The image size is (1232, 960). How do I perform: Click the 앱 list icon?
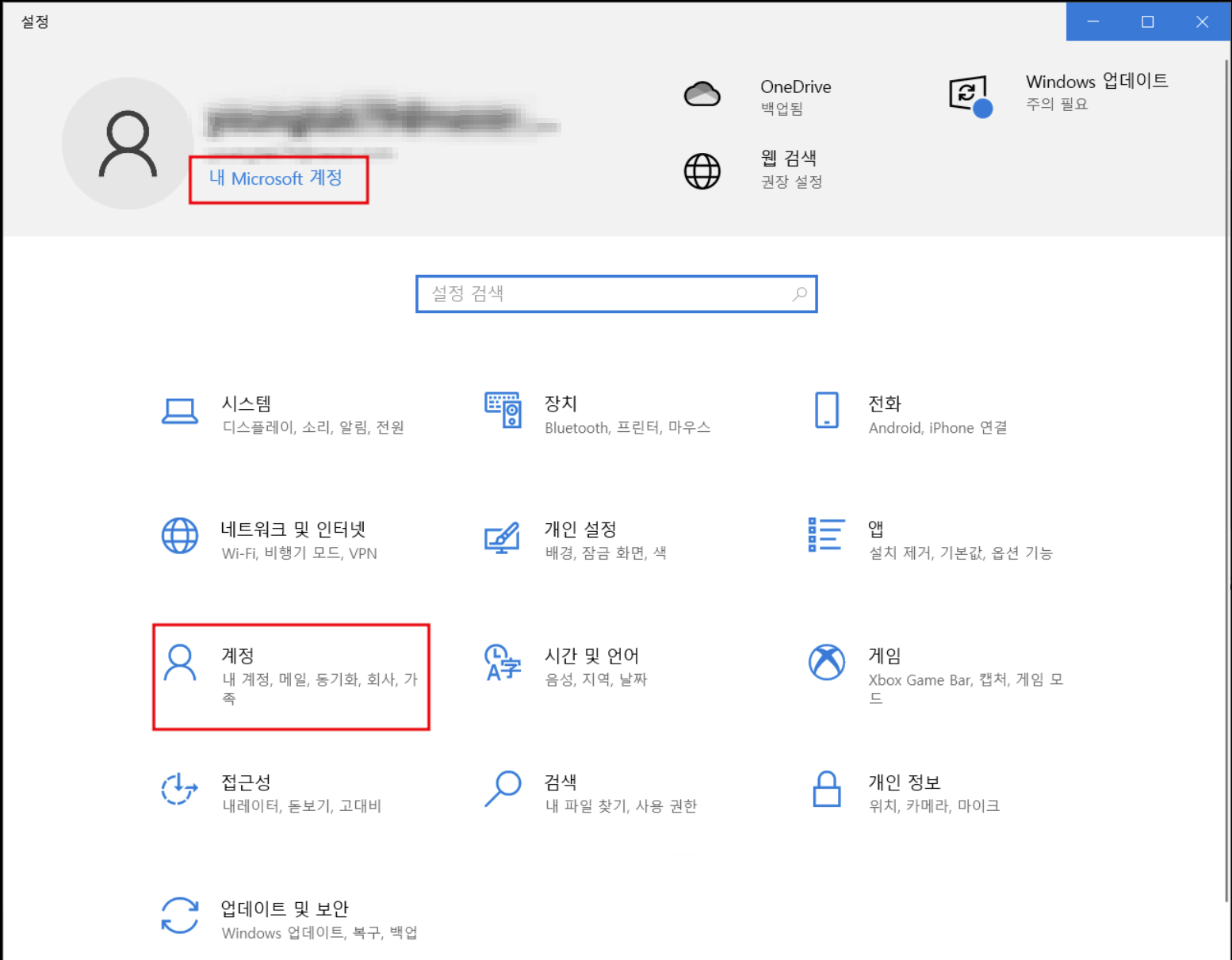click(x=826, y=534)
